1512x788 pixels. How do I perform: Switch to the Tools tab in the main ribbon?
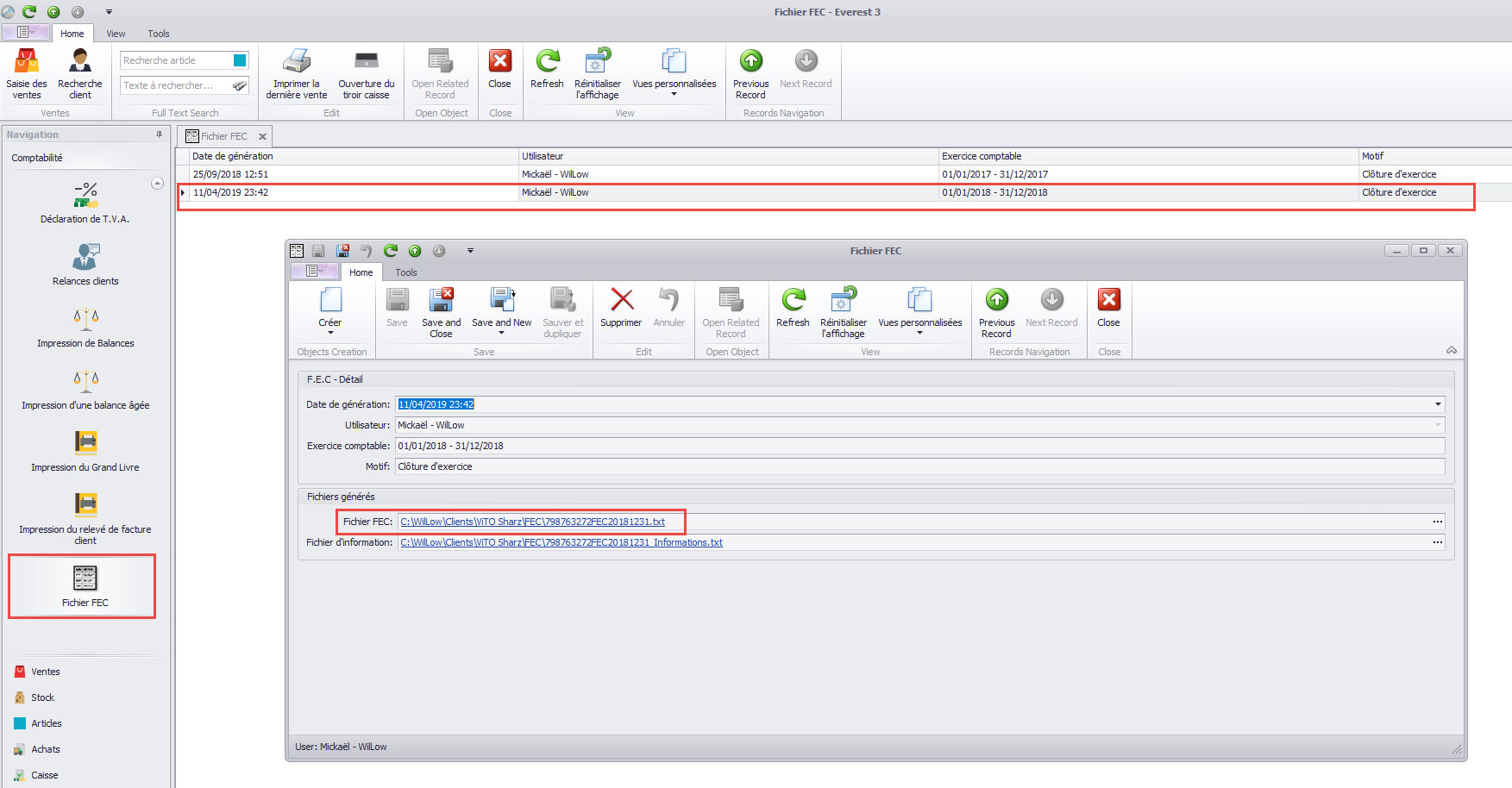159,34
